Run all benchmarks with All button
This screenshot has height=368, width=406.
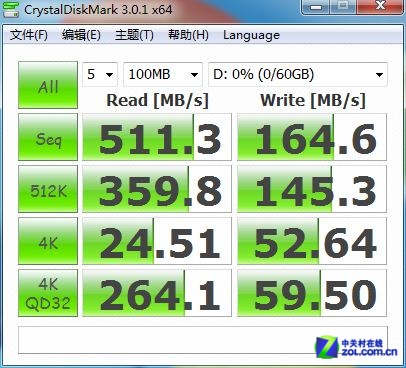(48, 85)
